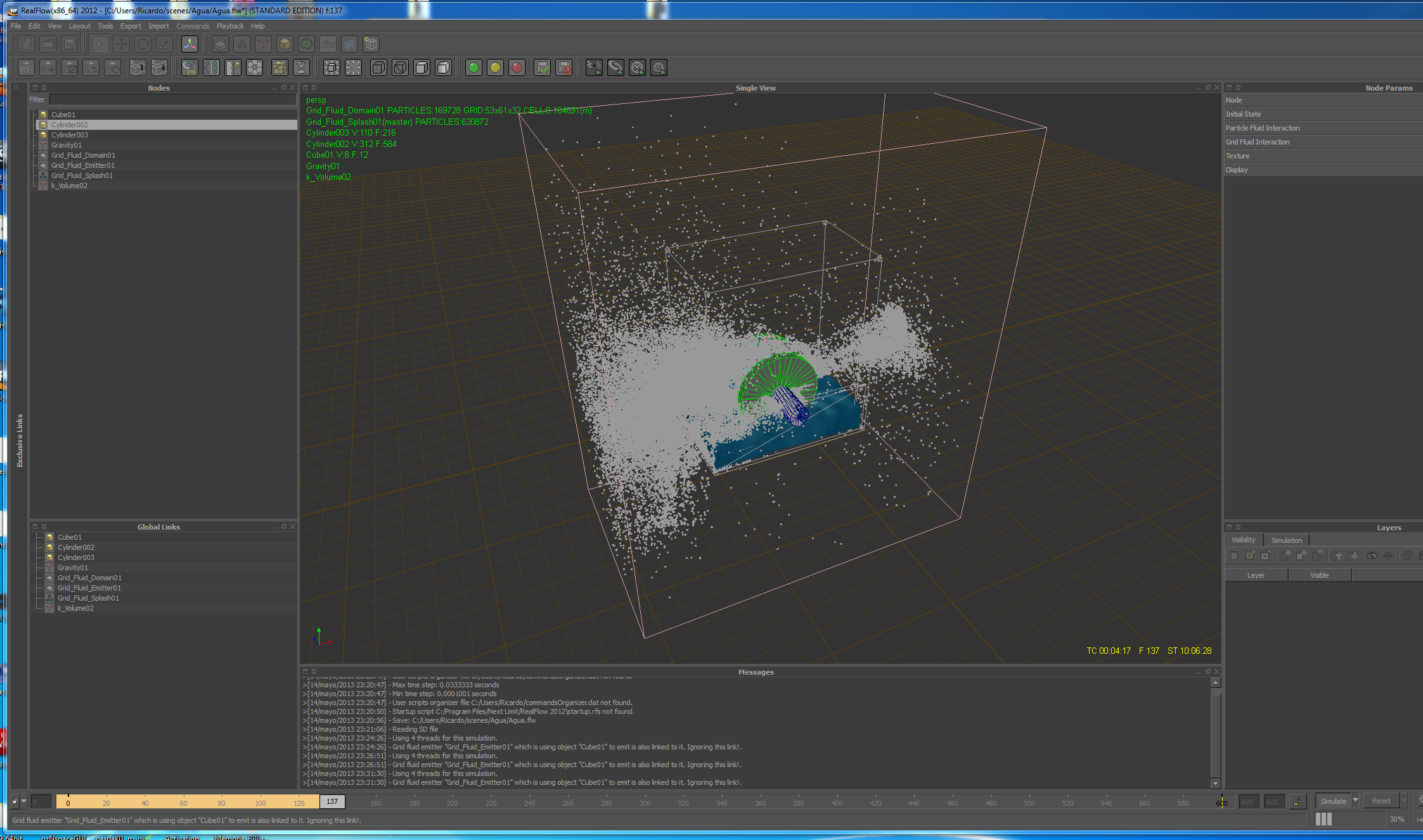This screenshot has width=1423, height=840.
Task: Click the gold cube add object icon
Action: [x=285, y=44]
